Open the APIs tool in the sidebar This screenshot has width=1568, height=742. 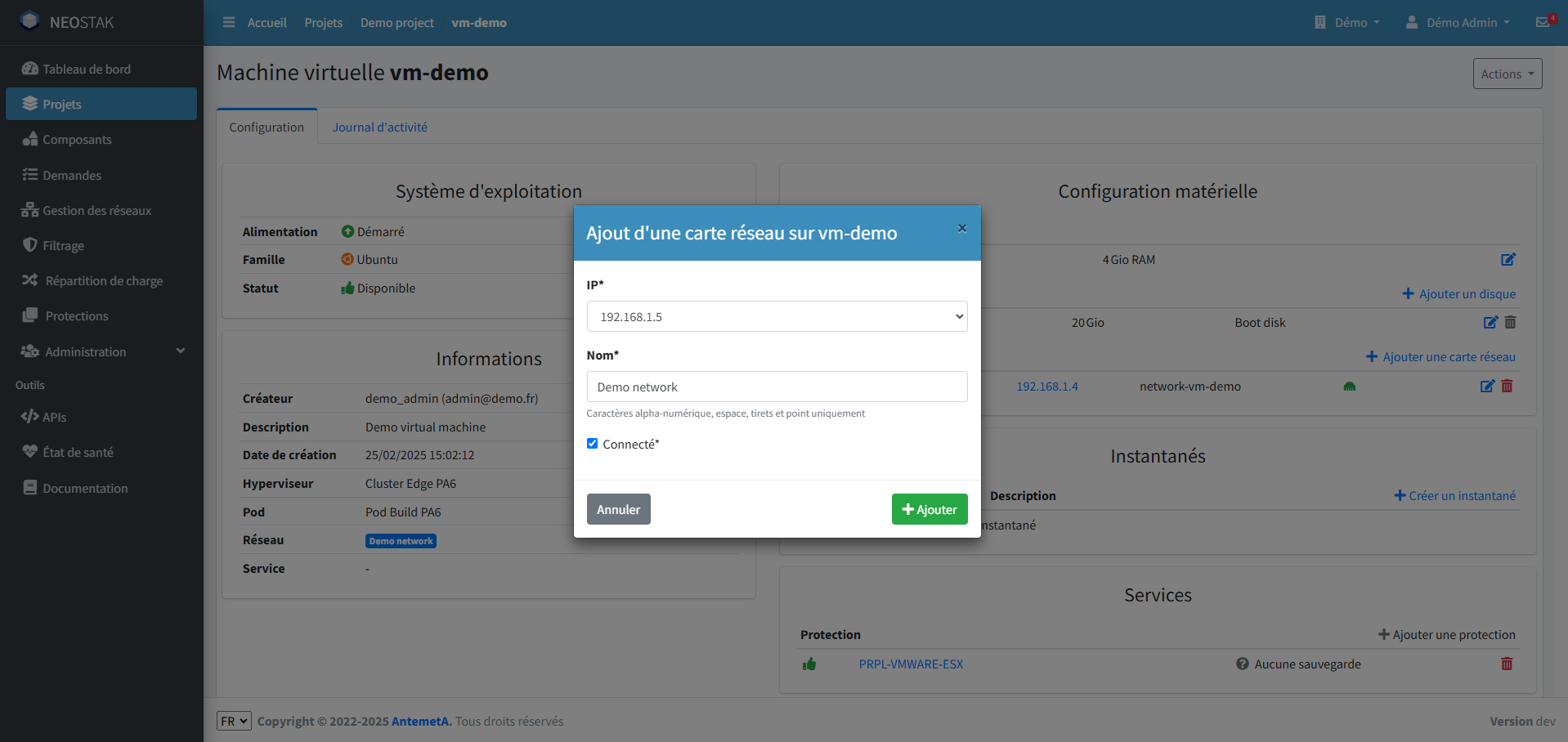tap(54, 417)
